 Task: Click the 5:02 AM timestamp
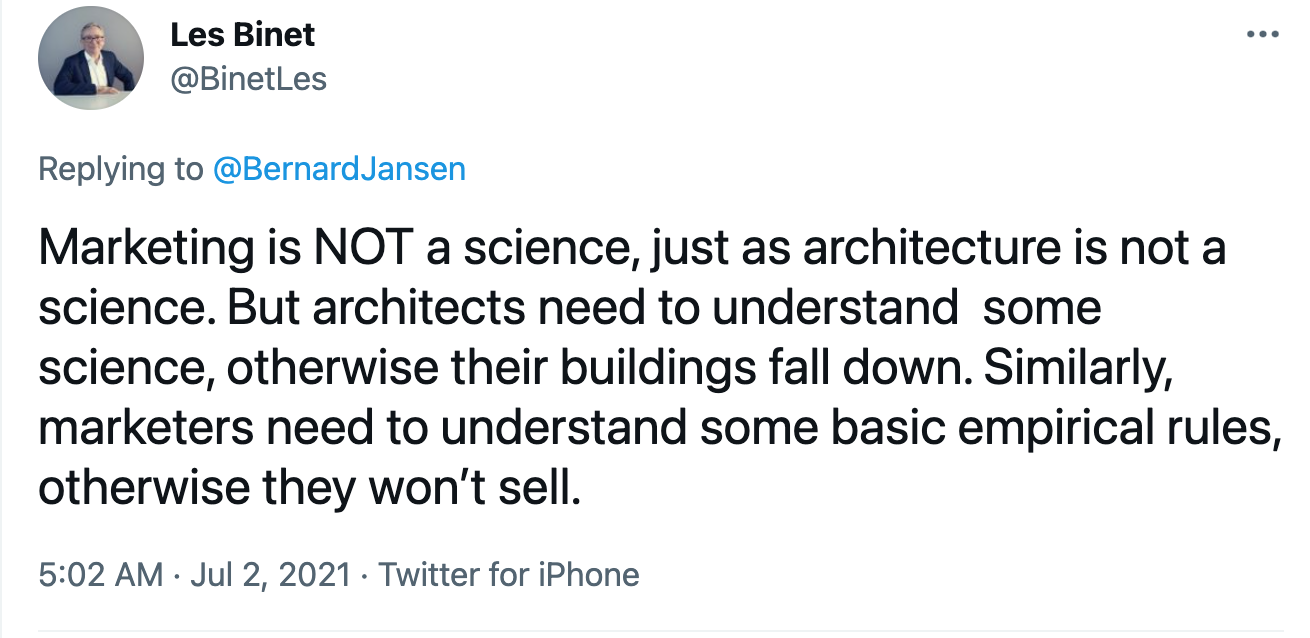pos(100,574)
